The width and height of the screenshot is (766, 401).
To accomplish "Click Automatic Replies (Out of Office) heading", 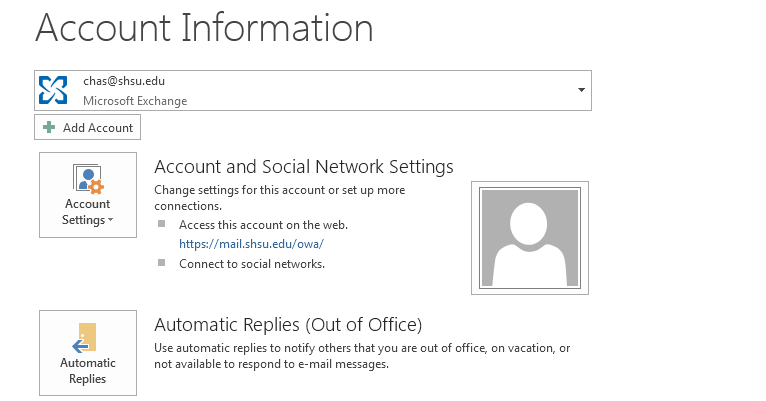I will (288, 325).
